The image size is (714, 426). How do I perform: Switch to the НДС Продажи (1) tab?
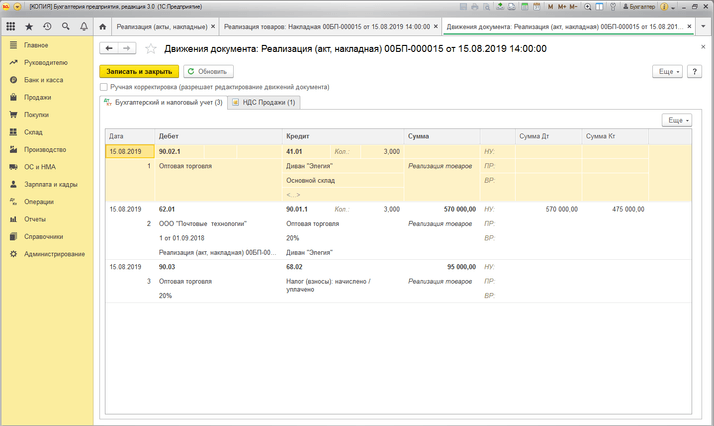coord(263,102)
